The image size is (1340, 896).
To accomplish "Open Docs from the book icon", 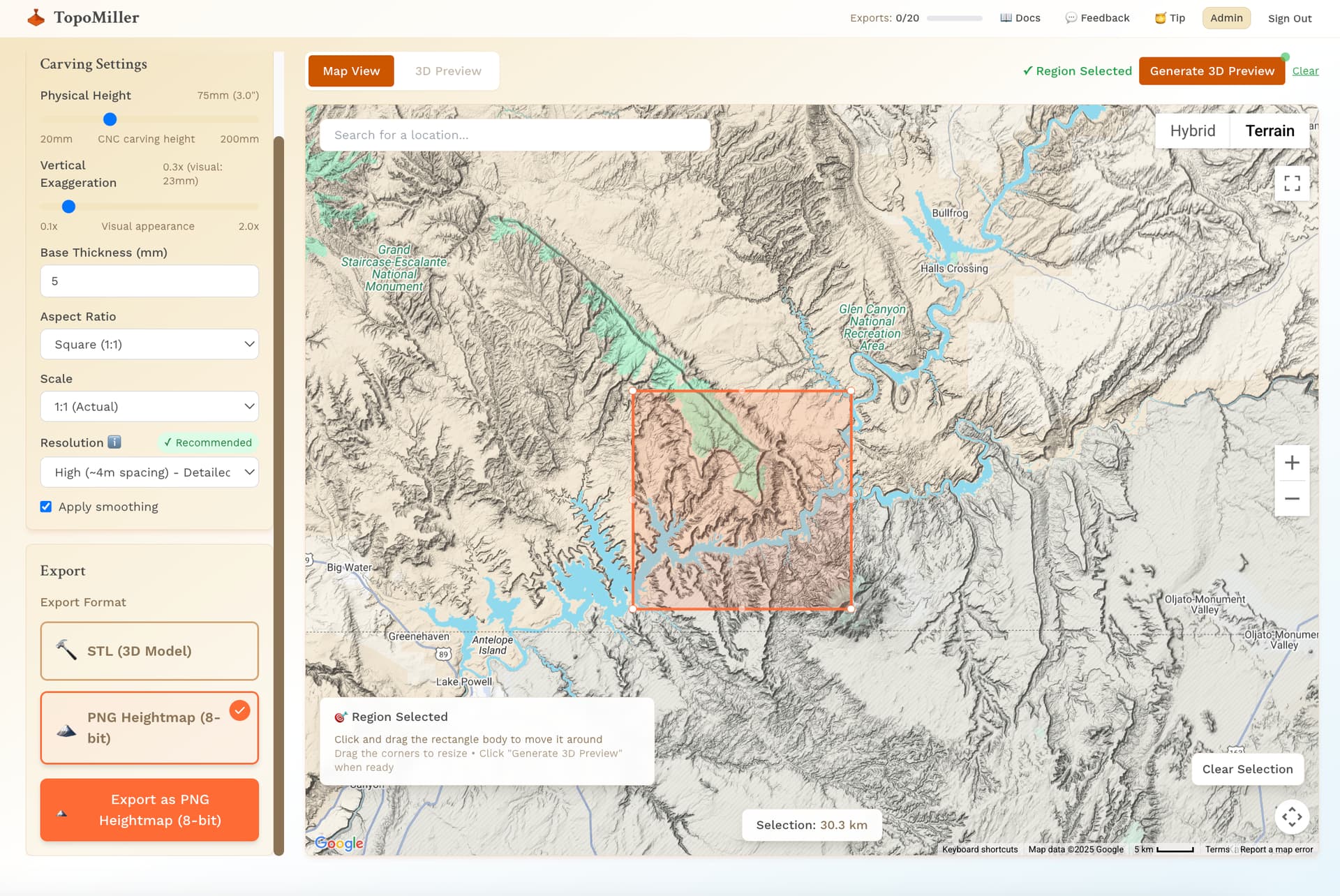I will pyautogui.click(x=1006, y=18).
